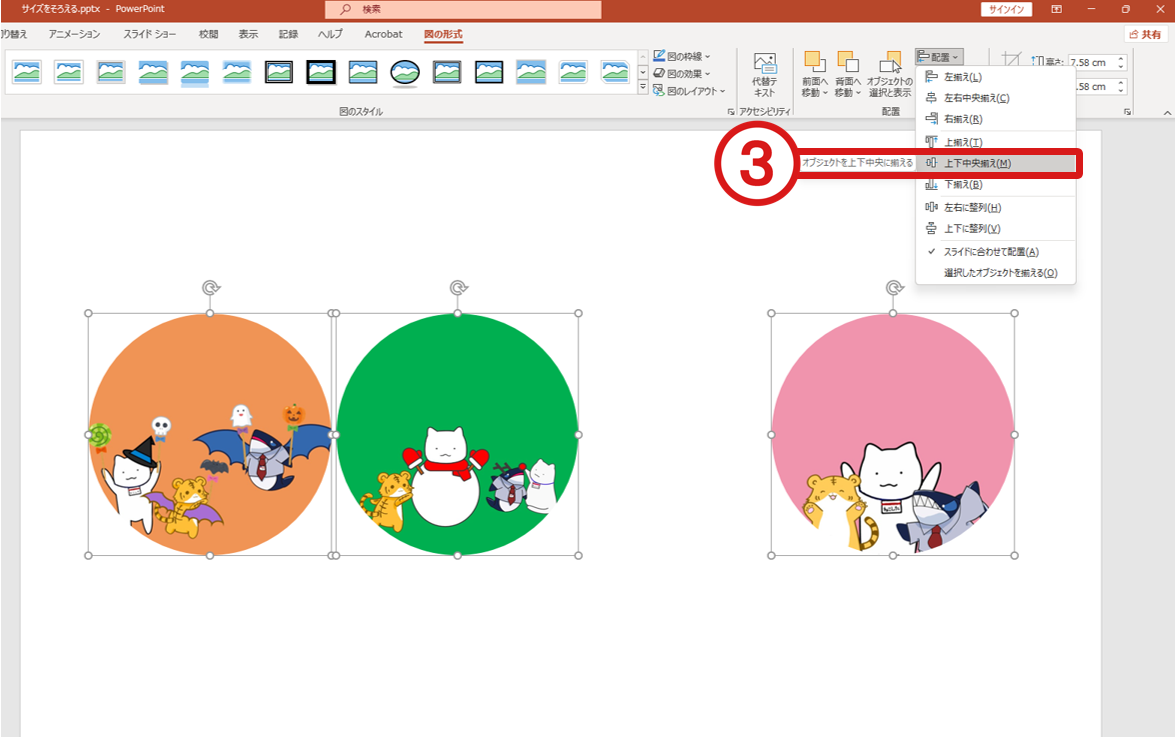The height and width of the screenshot is (737, 1175).
Task: Click the crop tool icon
Action: tap(1012, 59)
